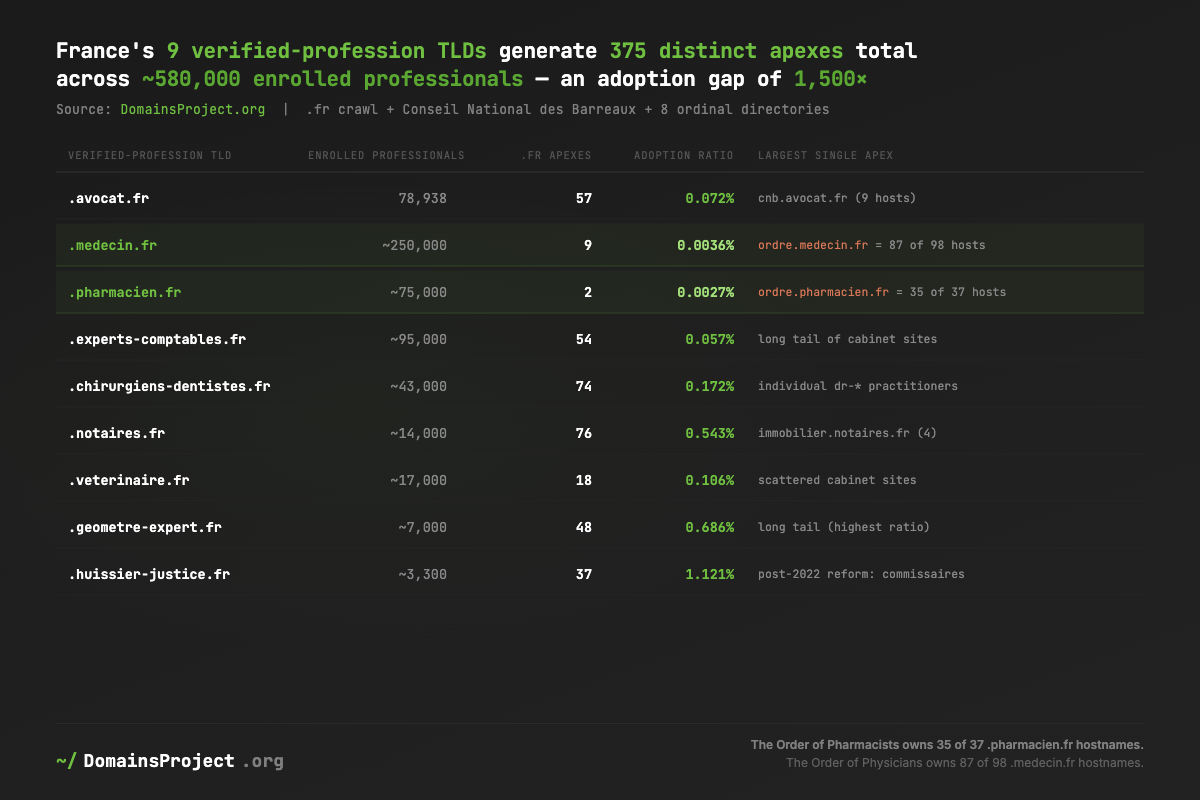Select the .notaires.fr row label
The width and height of the screenshot is (1200, 800).
pos(116,433)
